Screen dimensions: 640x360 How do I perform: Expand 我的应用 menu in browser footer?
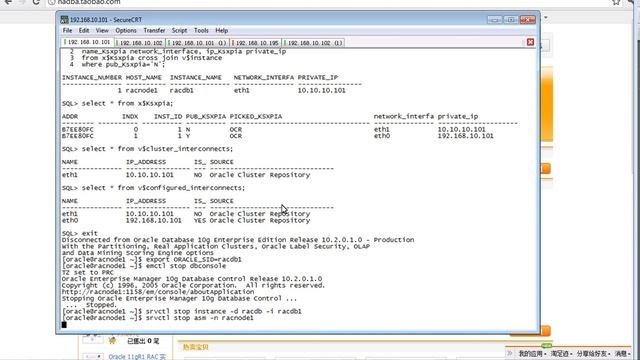(x=532, y=353)
